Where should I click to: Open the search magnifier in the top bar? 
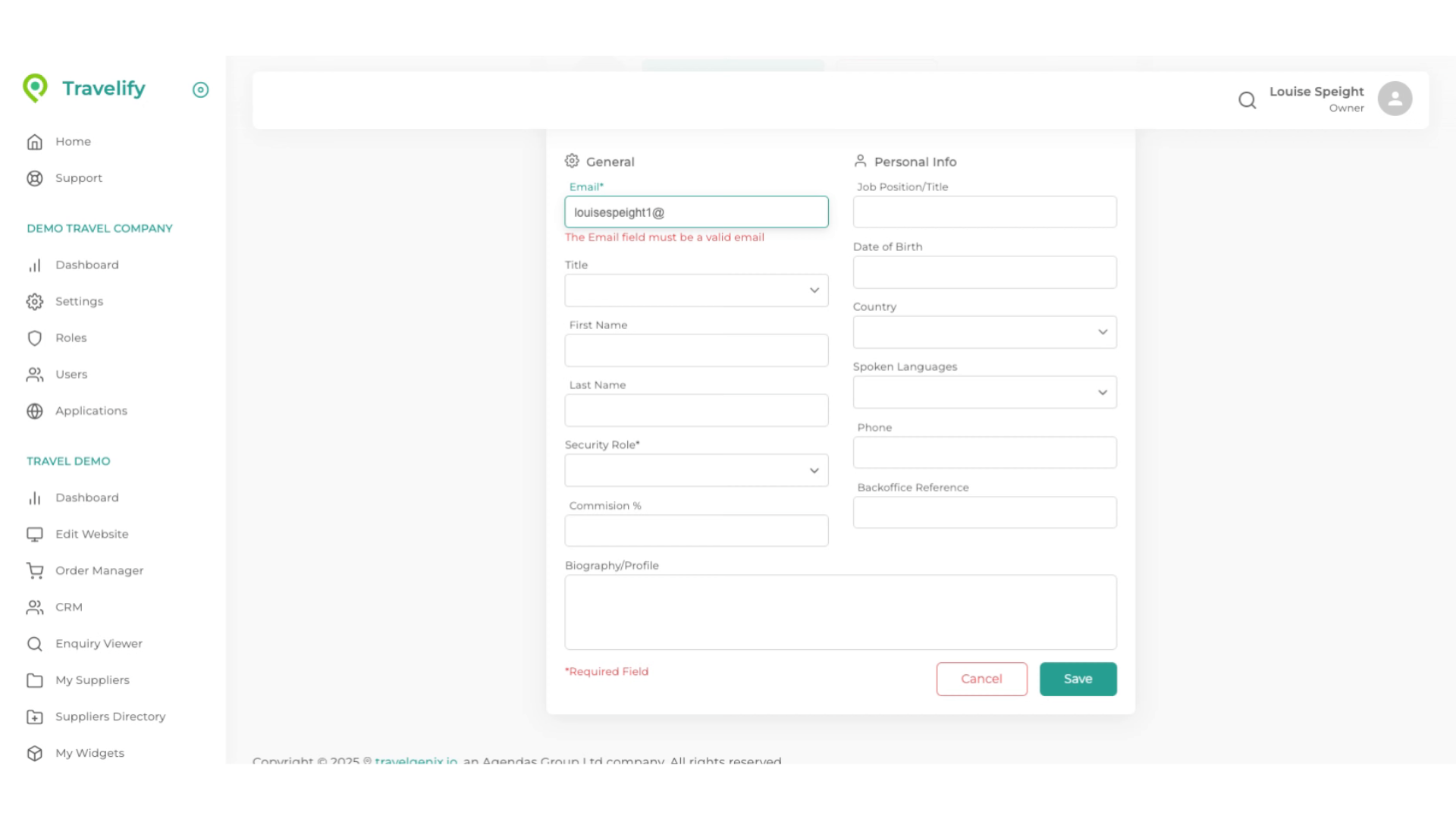(x=1247, y=99)
